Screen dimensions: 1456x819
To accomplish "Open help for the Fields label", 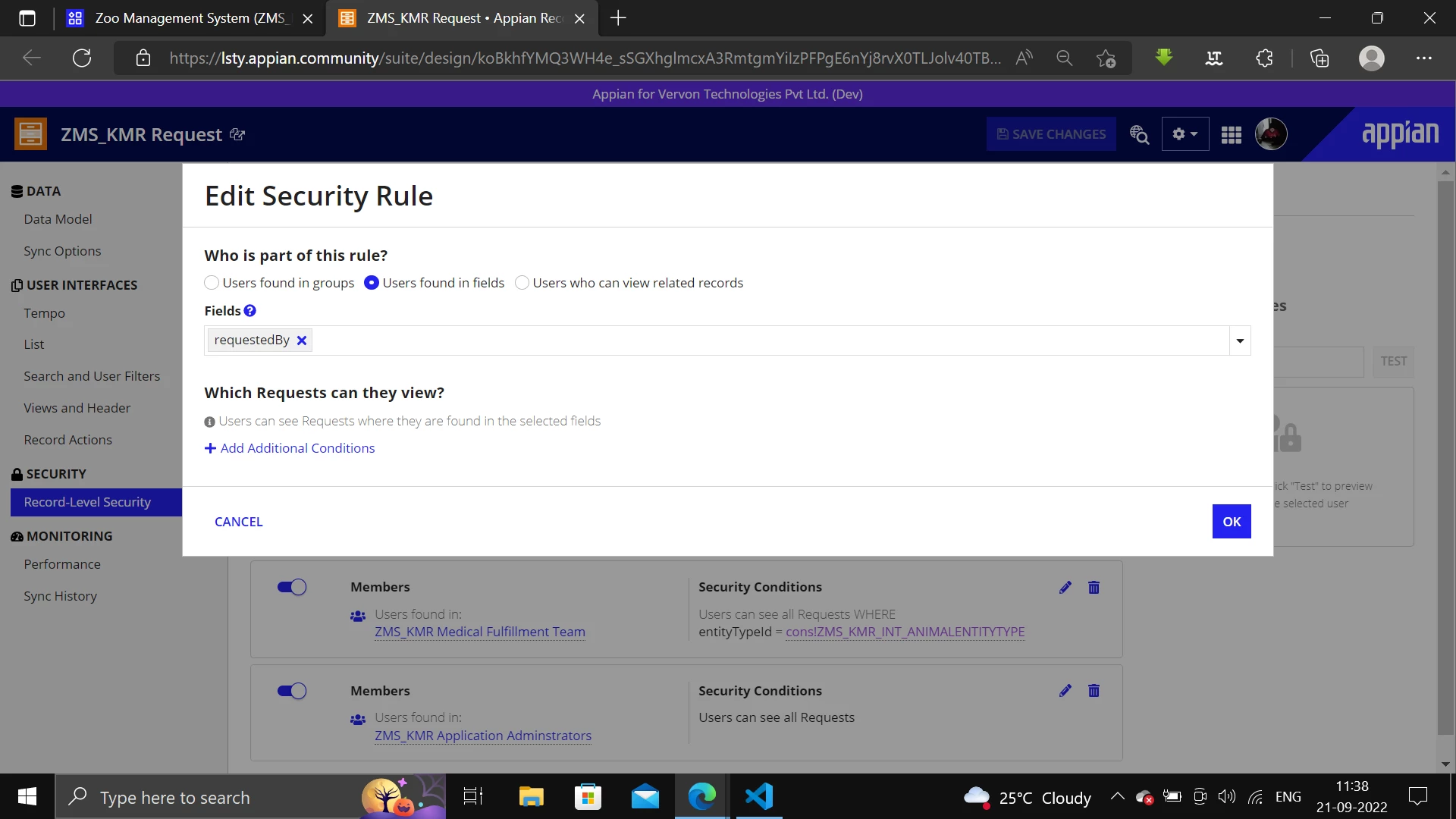I will [x=250, y=311].
